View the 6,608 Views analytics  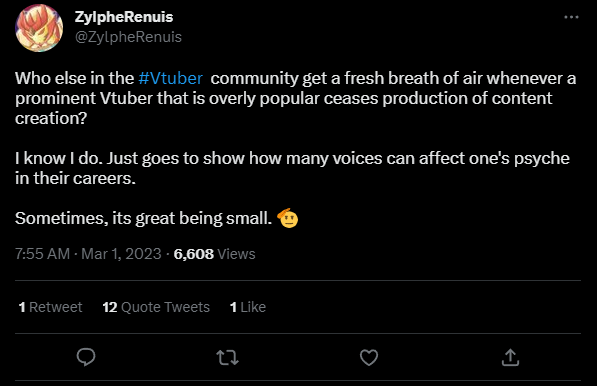point(214,254)
